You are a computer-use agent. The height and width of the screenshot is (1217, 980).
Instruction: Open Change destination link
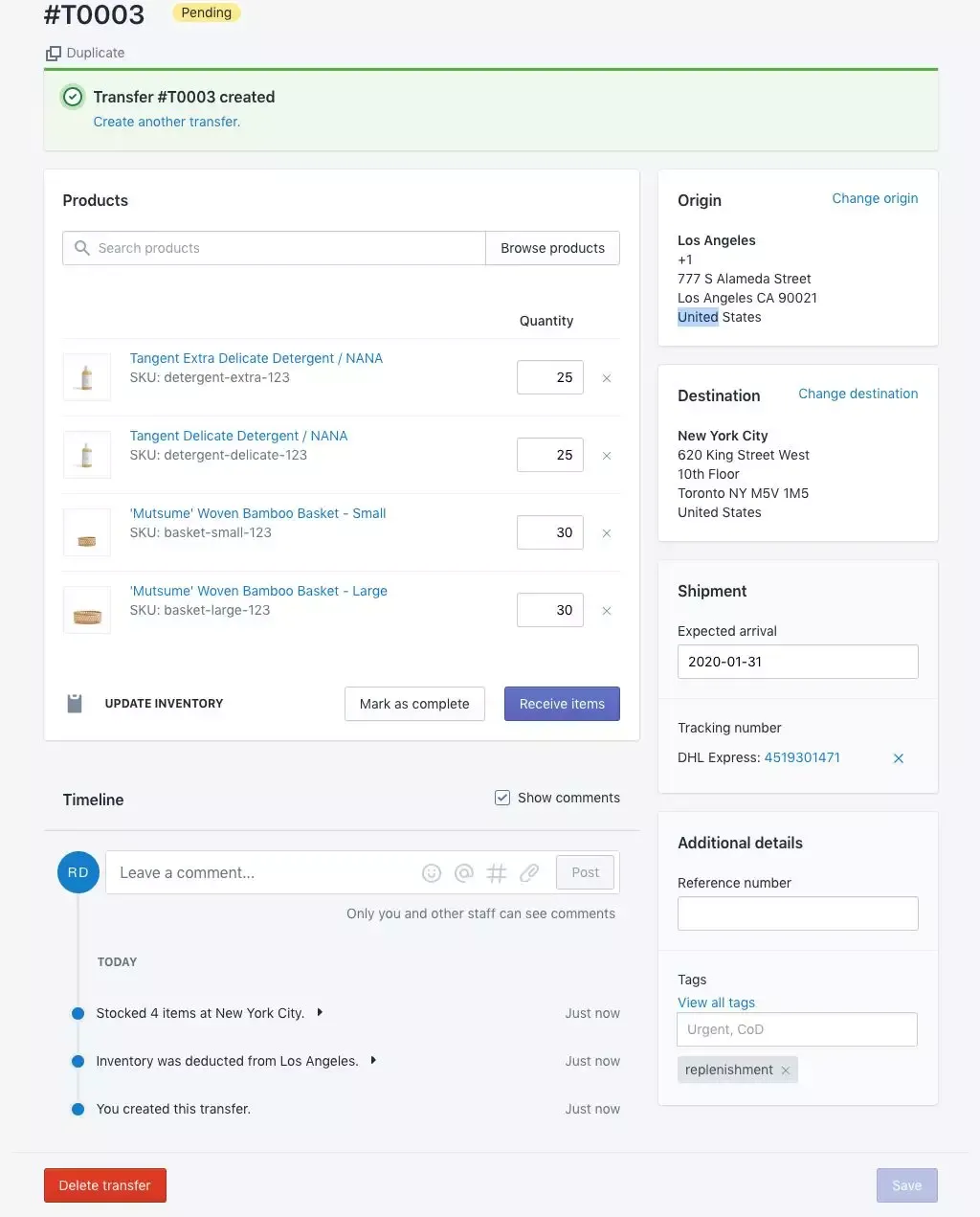(x=858, y=394)
